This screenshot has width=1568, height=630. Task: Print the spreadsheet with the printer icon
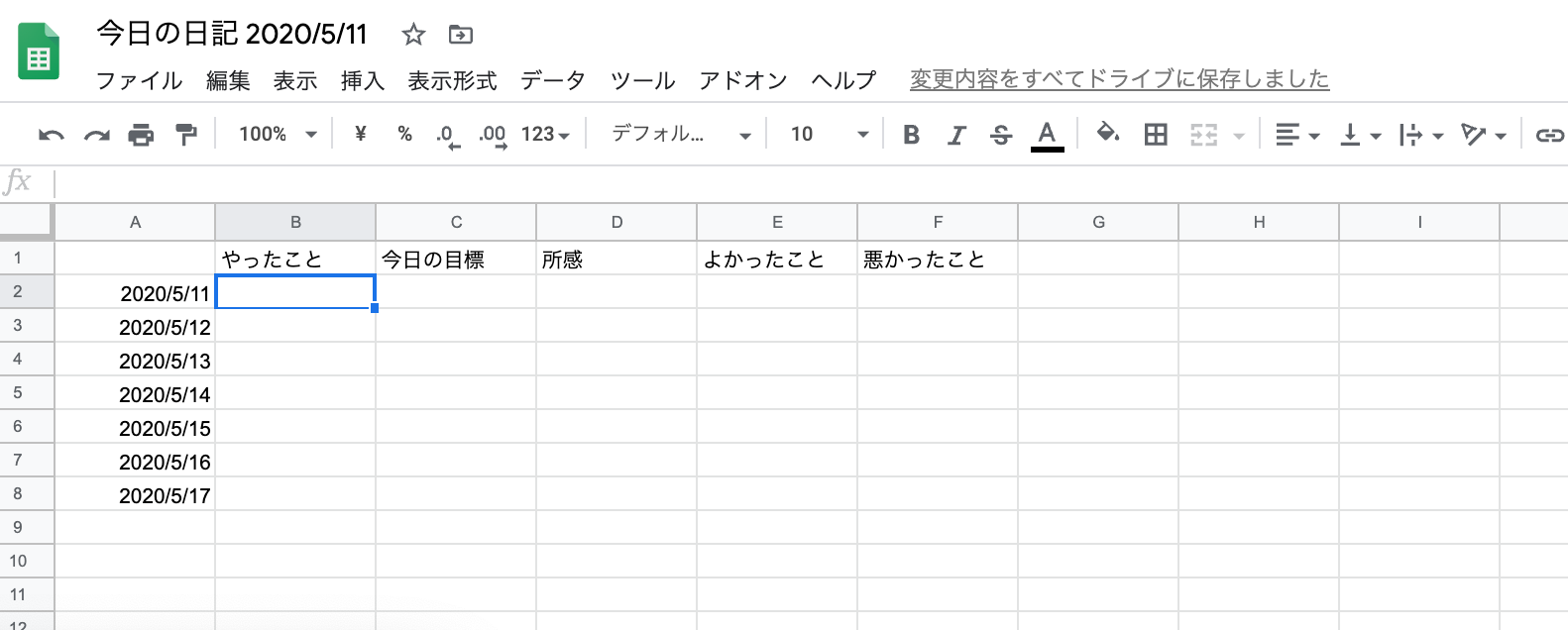coord(141,135)
